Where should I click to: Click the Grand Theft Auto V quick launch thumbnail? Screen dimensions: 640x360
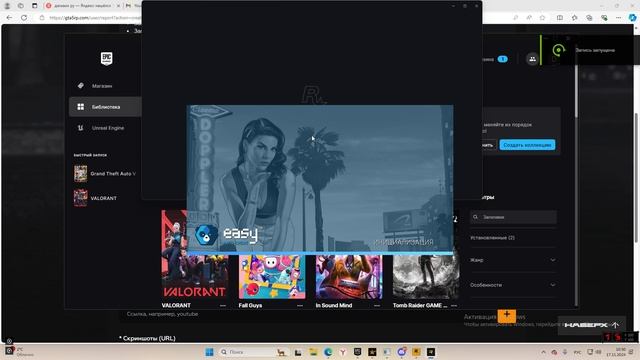coord(80,174)
